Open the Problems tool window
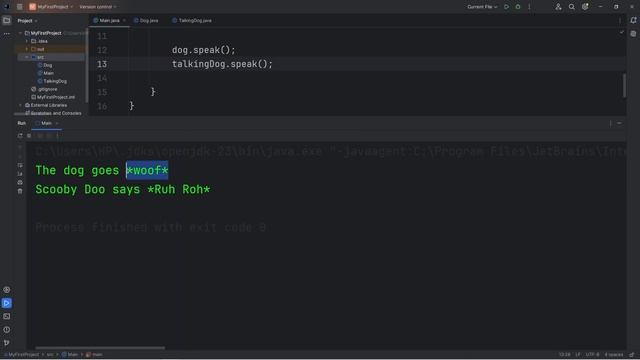Screen dimensions: 640x360 (x=7, y=330)
